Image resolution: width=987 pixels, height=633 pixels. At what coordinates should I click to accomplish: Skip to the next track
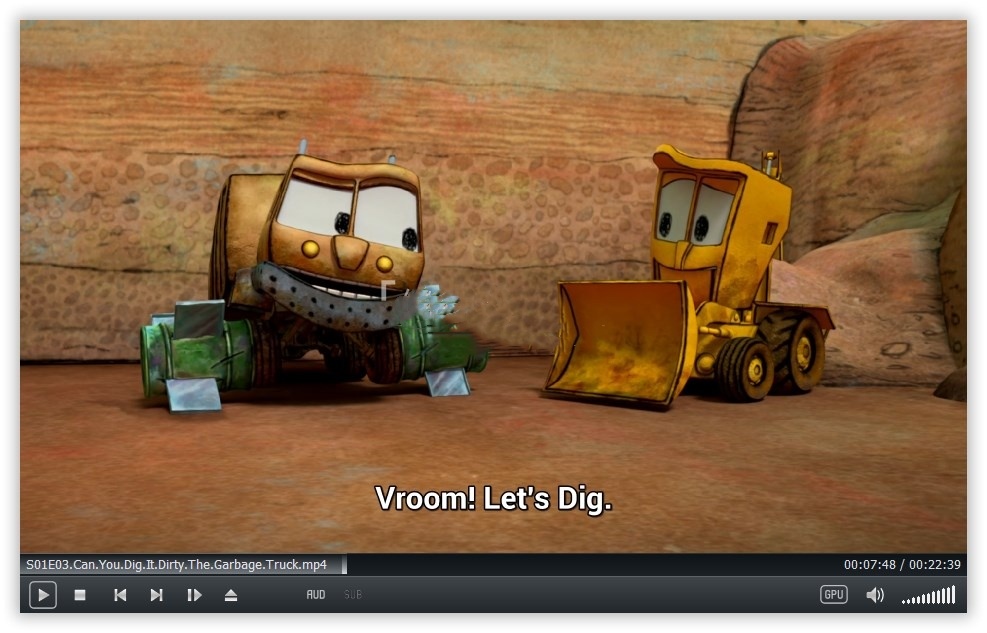[157, 595]
